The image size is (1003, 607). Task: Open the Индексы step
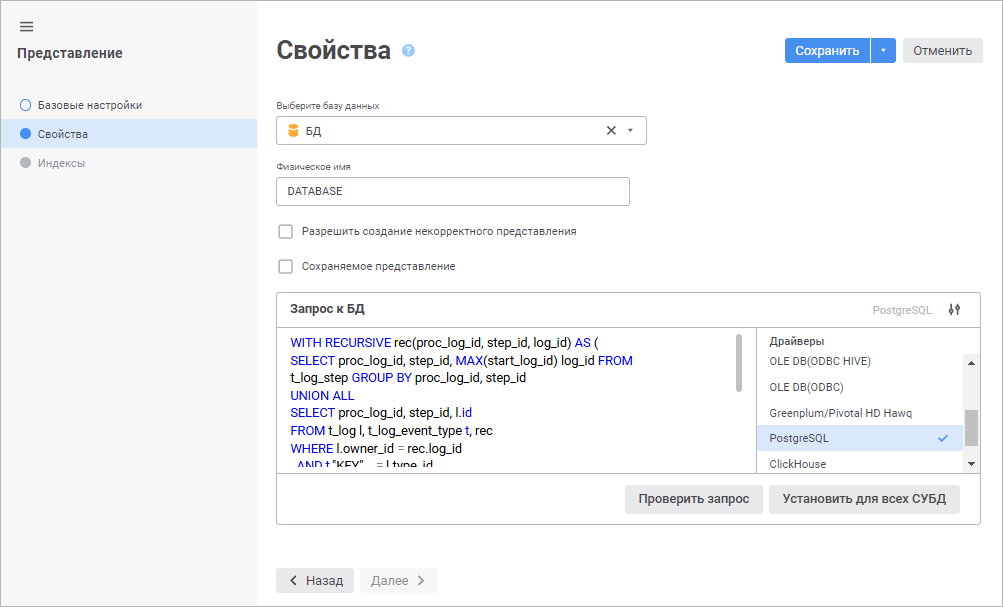coord(61,163)
